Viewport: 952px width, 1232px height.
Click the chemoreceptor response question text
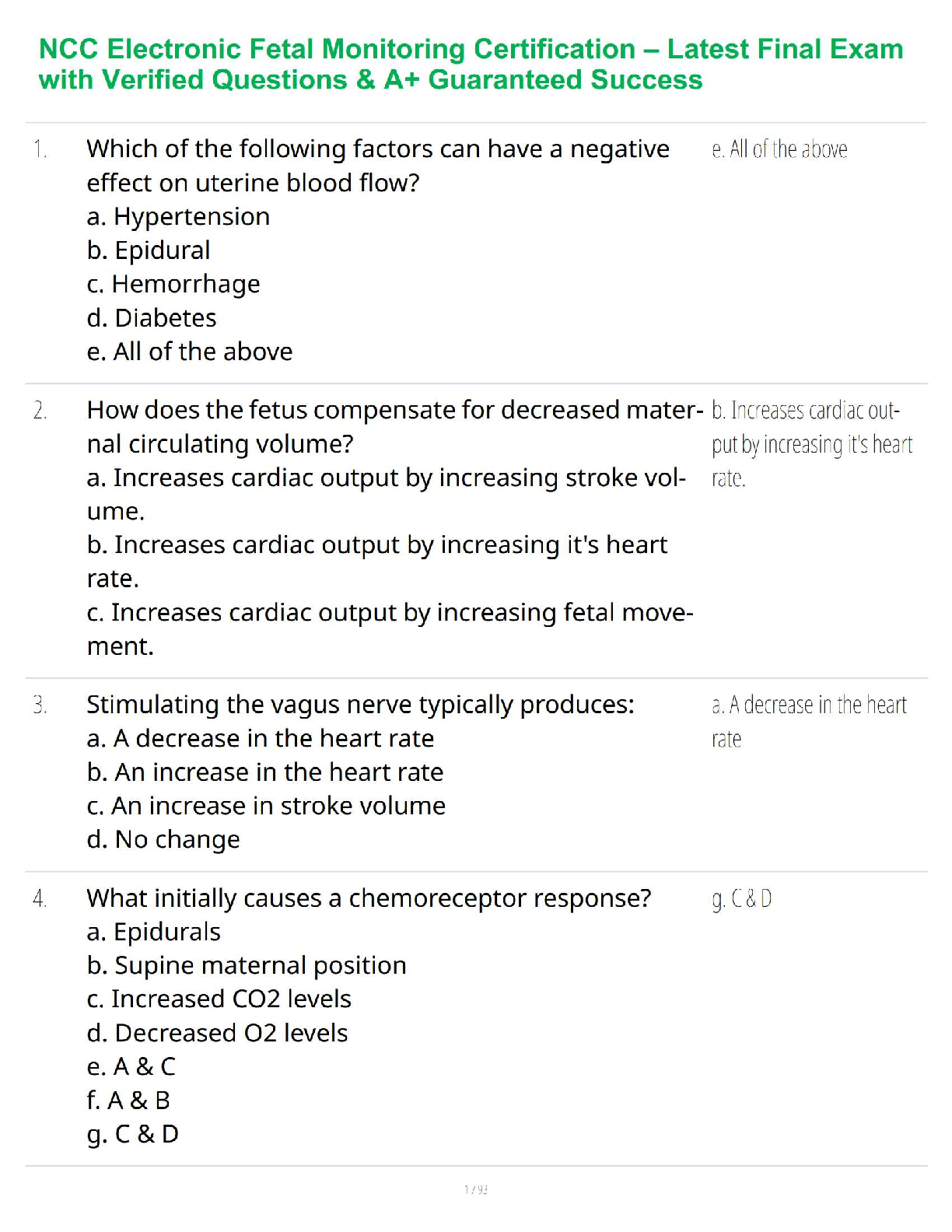point(369,898)
